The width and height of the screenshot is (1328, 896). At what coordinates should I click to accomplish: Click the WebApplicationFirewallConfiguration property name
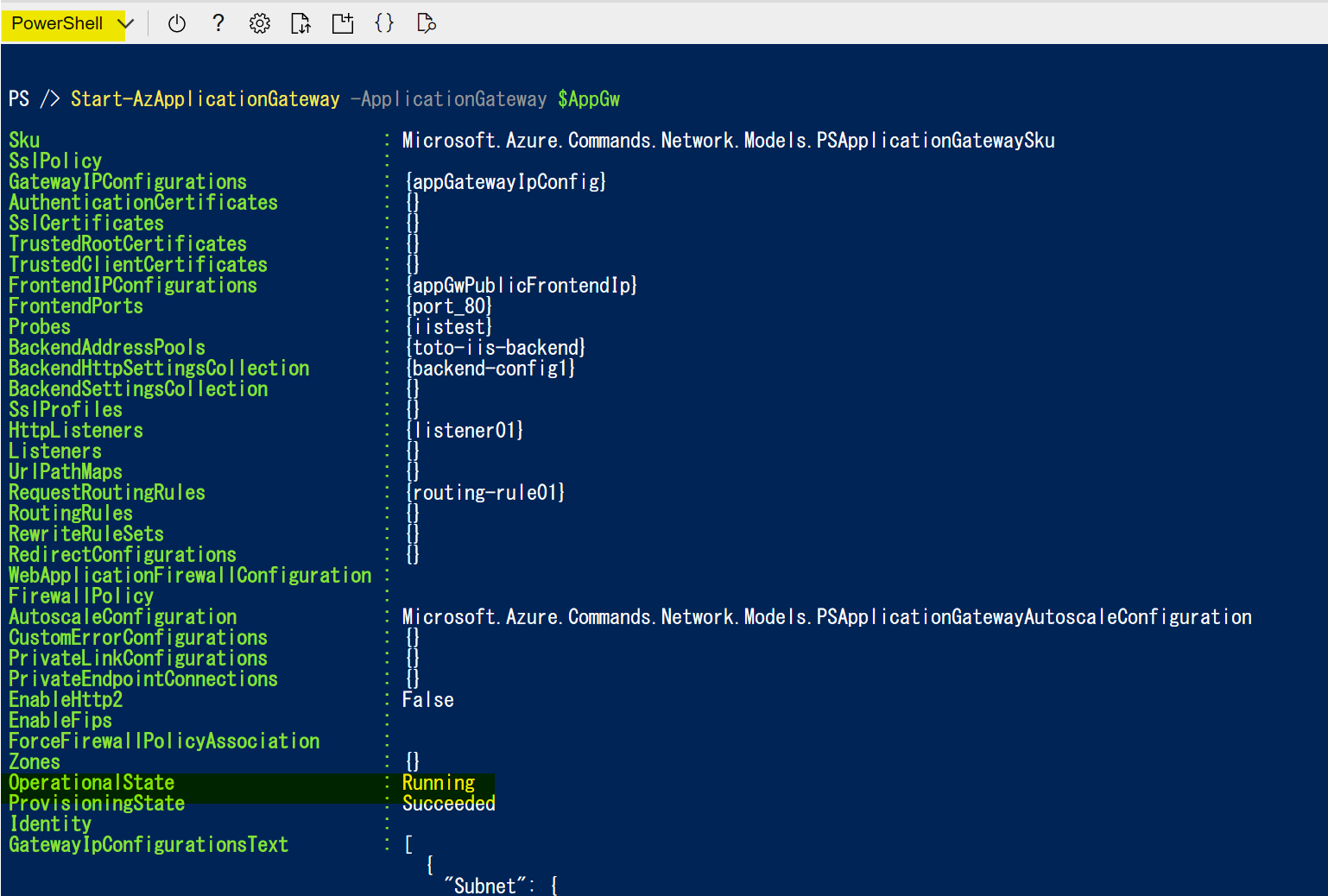click(190, 576)
